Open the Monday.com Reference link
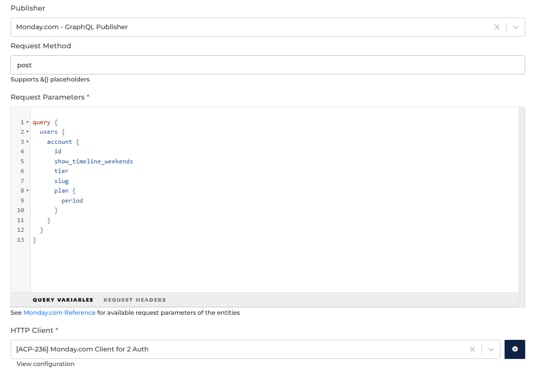The width and height of the screenshot is (552, 376). tap(59, 313)
